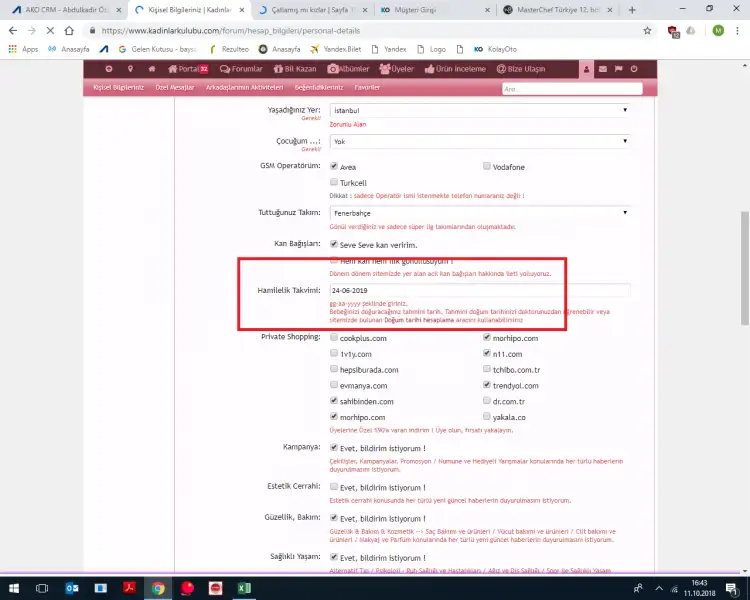Screen dimensions: 750x600
Task: Open the Yaşadığınız Yer dropdown
Action: [479, 110]
